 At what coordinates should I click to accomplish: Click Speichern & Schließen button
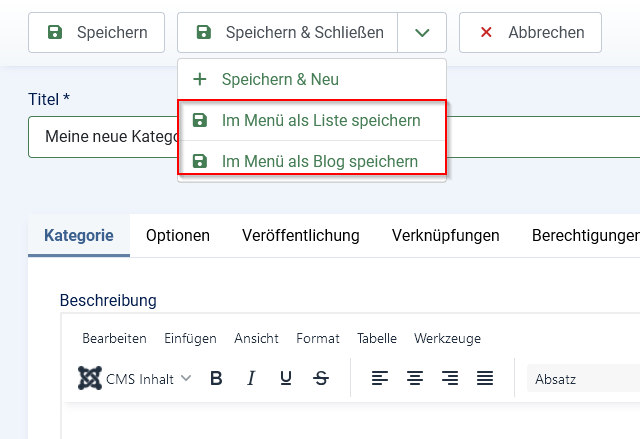287,33
